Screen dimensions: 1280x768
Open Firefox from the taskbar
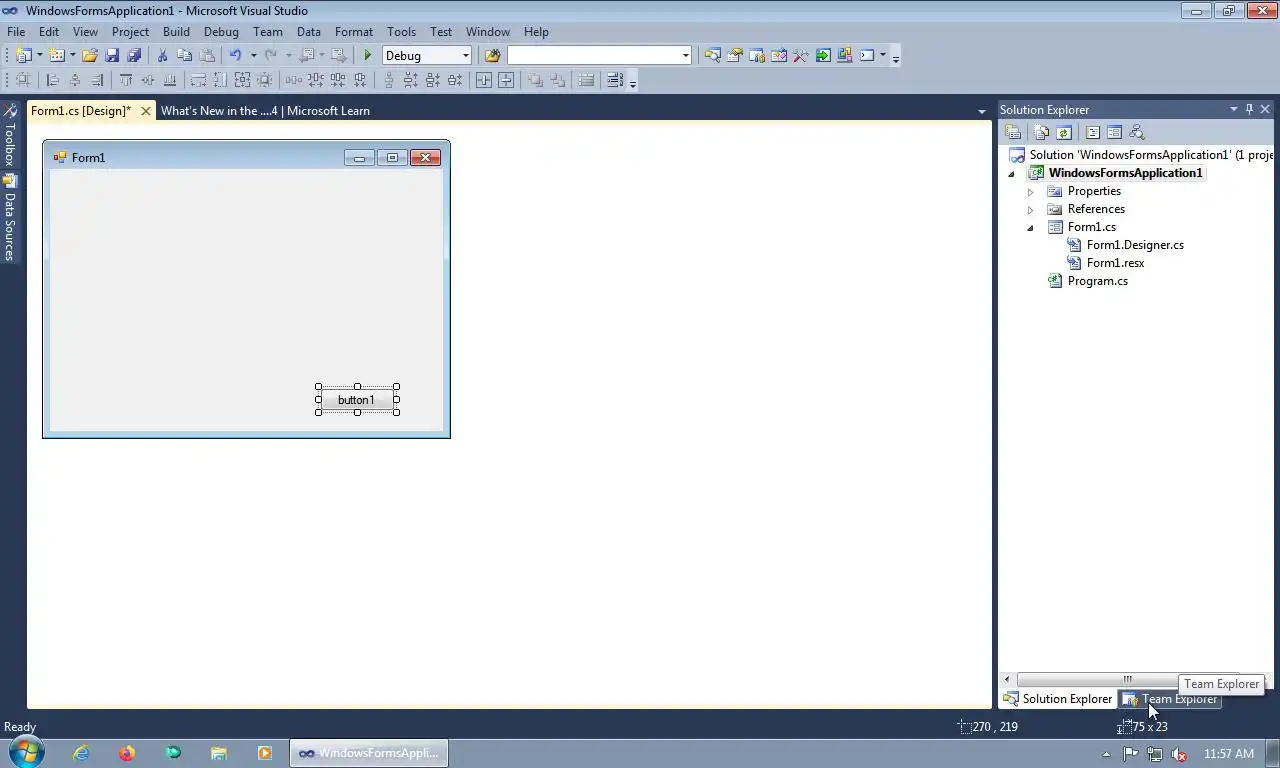[x=127, y=753]
